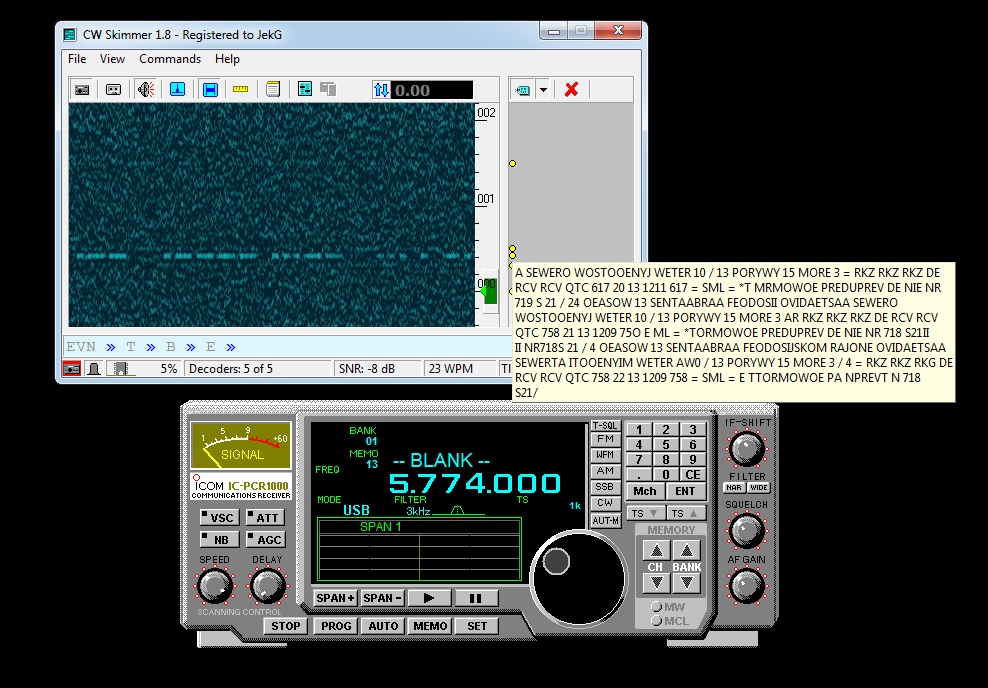The height and width of the screenshot is (688, 988).
Task: Toggle the VSC button on receiver
Action: pyautogui.click(x=218, y=518)
